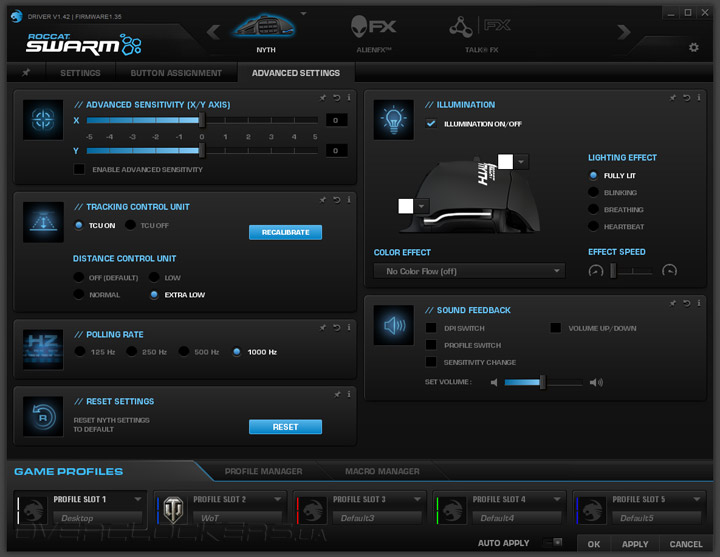Enable Volume Up/Down sound feedback
The height and width of the screenshot is (557, 720).
(556, 328)
